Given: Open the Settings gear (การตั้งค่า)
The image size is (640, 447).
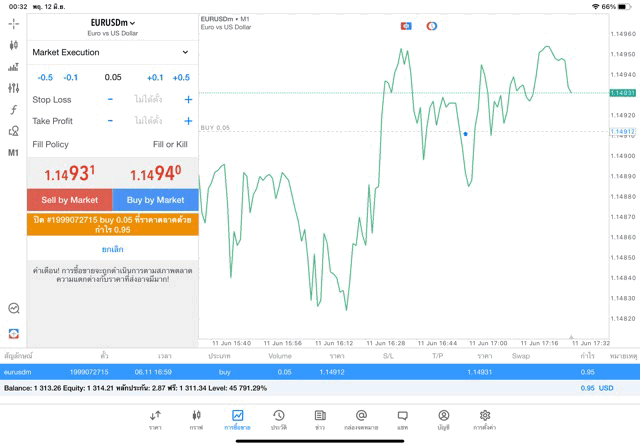Looking at the screenshot, I should pos(484,419).
